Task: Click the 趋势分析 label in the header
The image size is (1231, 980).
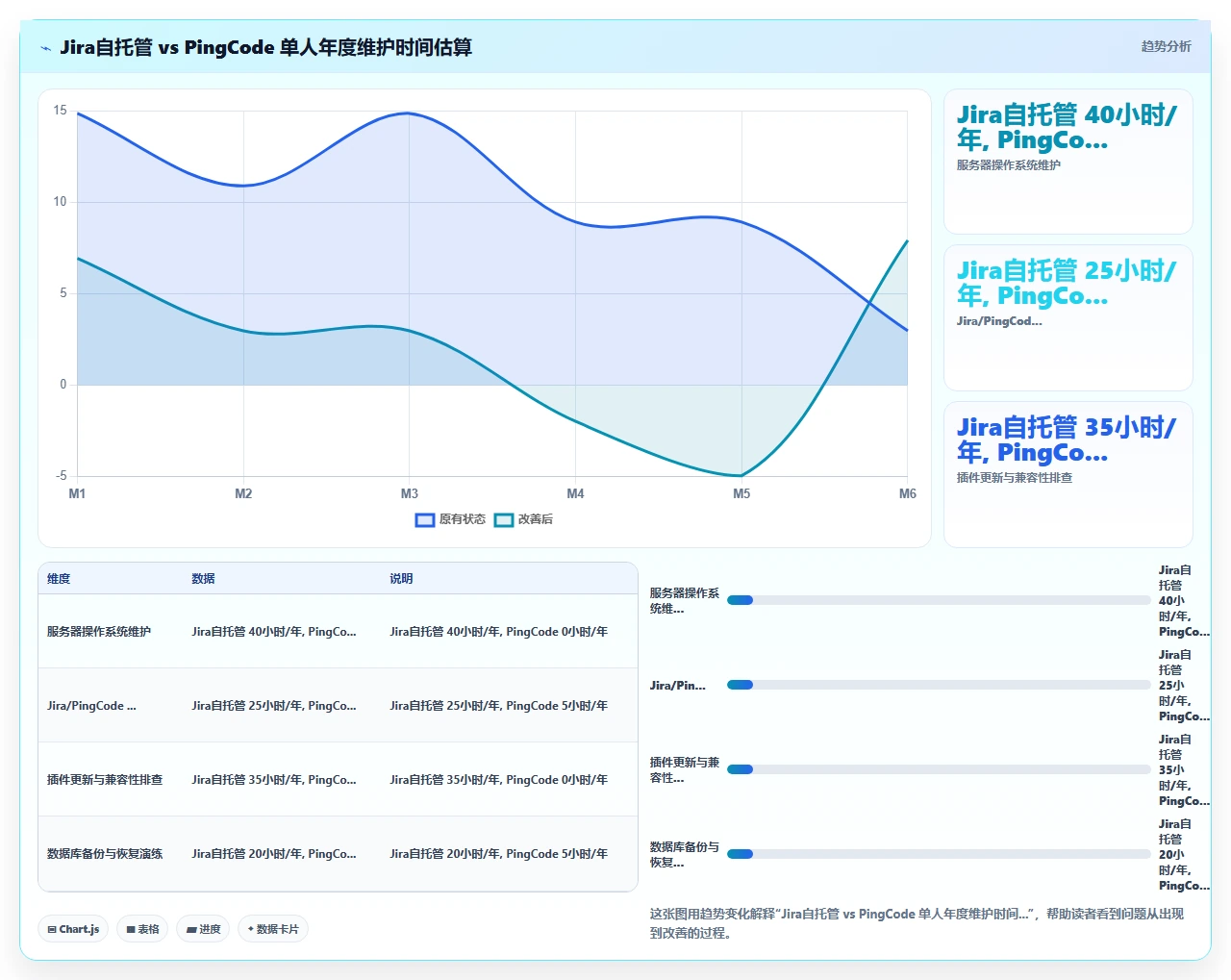Action: (1166, 46)
